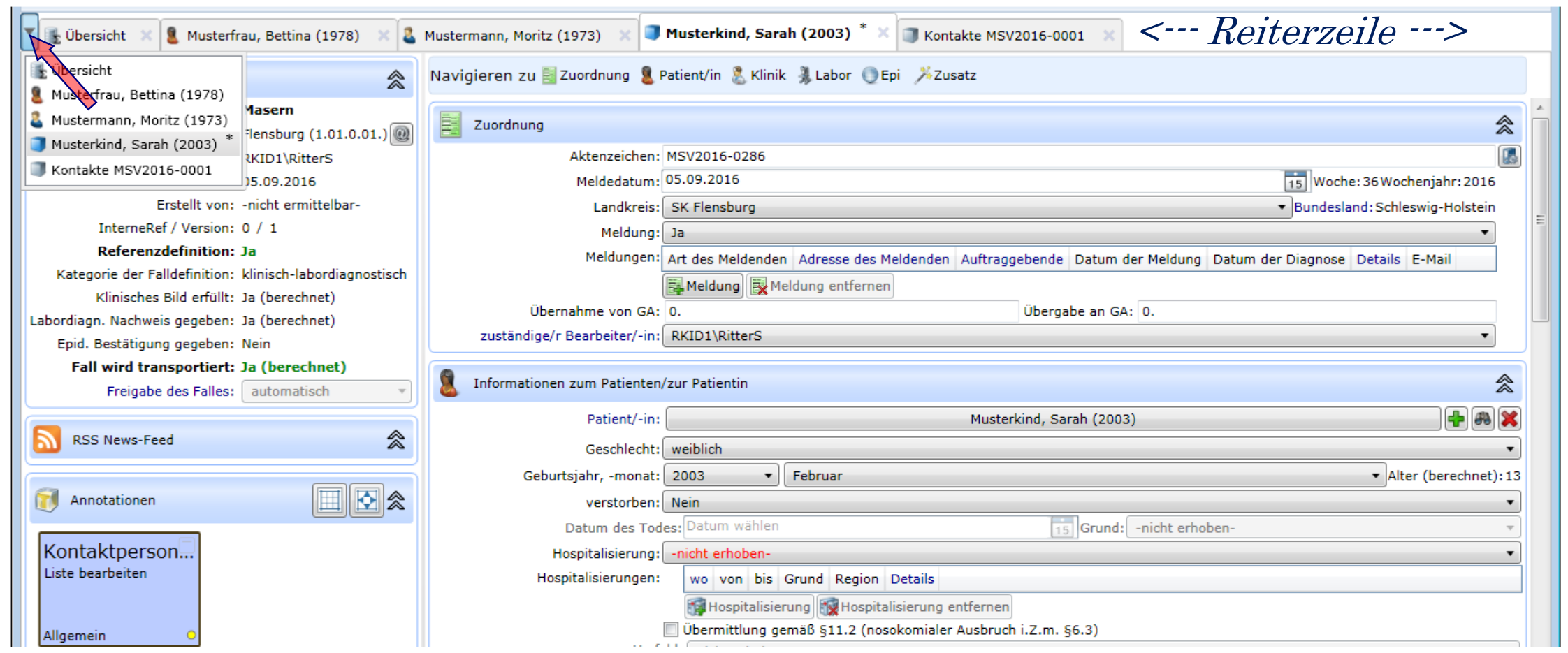This screenshot has height=653, width=1568.
Task: Click into the Übernahme von GA field
Action: (840, 311)
